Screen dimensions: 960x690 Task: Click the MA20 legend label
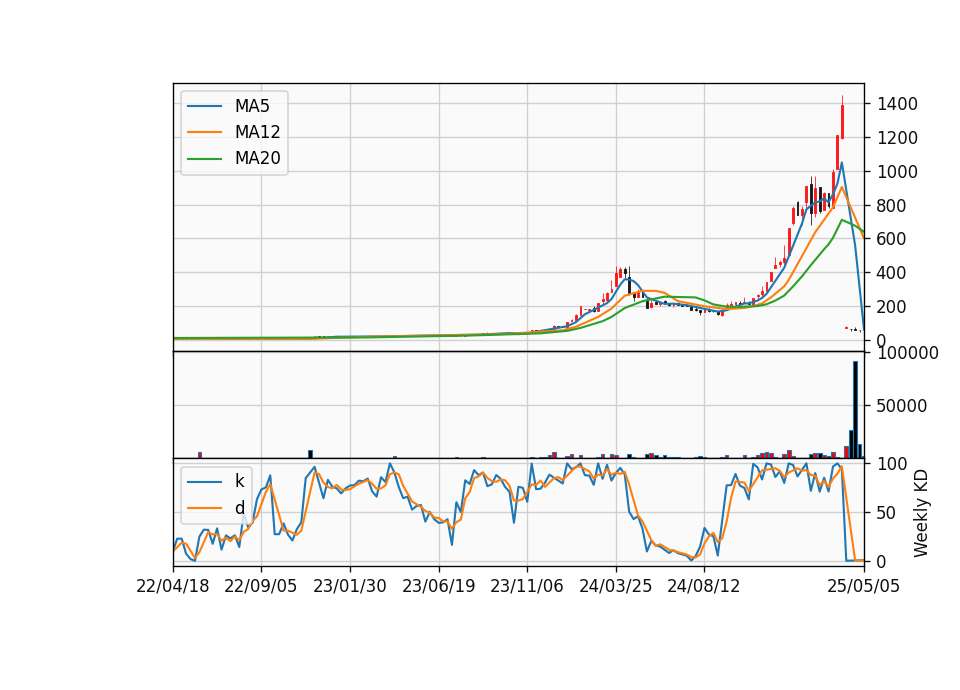257,158
